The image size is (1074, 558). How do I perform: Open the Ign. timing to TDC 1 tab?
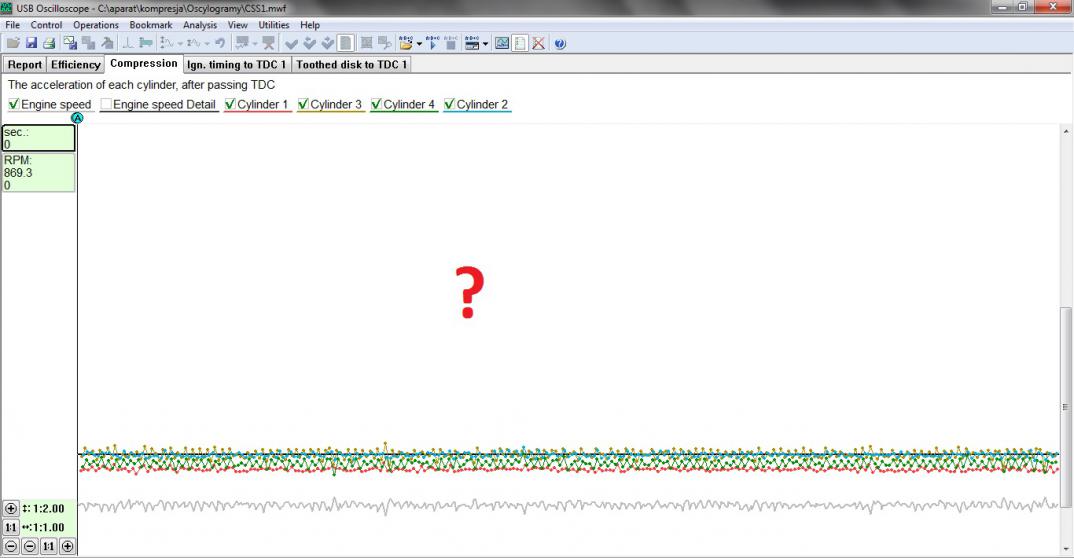(x=236, y=65)
